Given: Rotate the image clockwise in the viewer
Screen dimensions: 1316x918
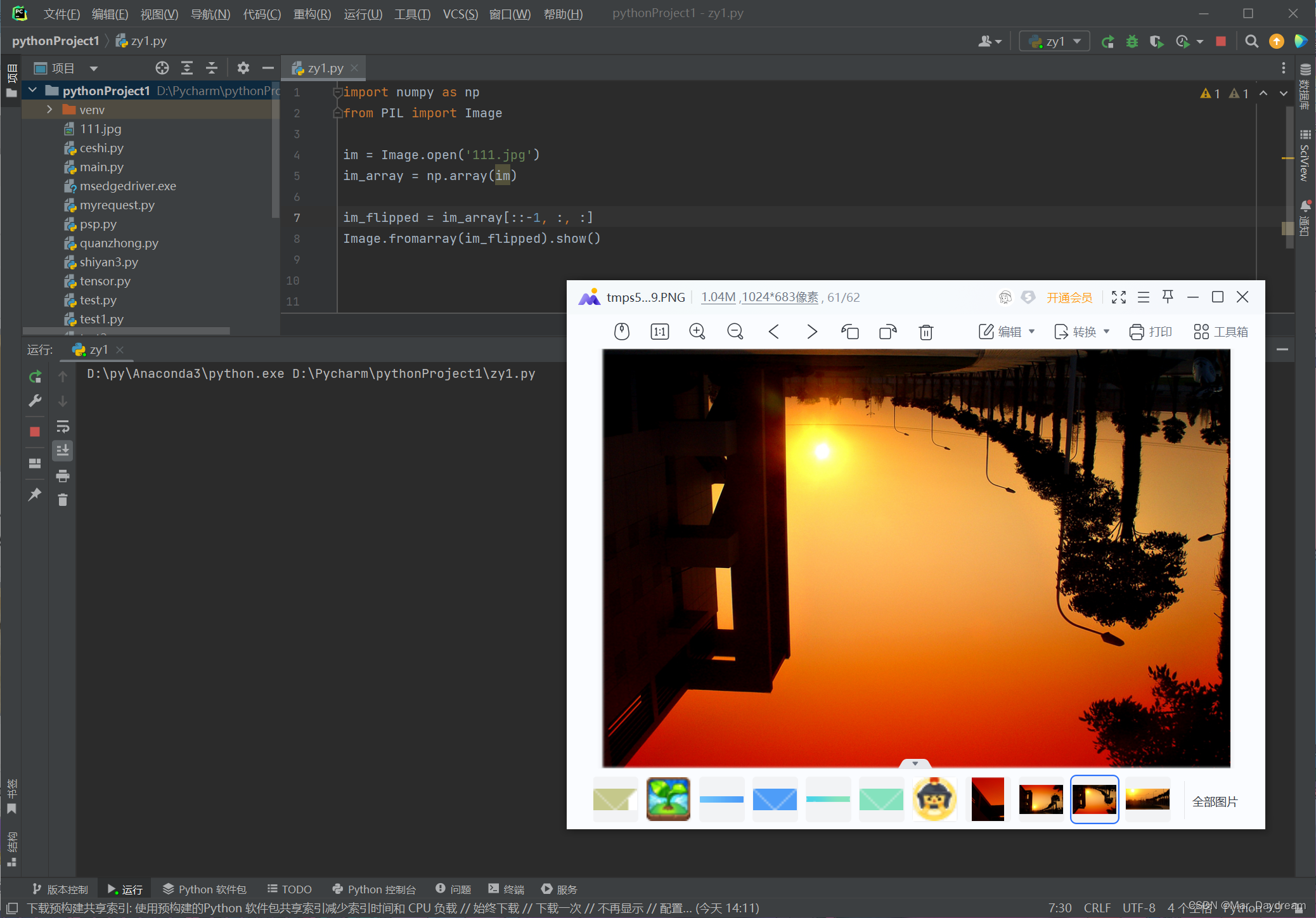Looking at the screenshot, I should tap(887, 332).
